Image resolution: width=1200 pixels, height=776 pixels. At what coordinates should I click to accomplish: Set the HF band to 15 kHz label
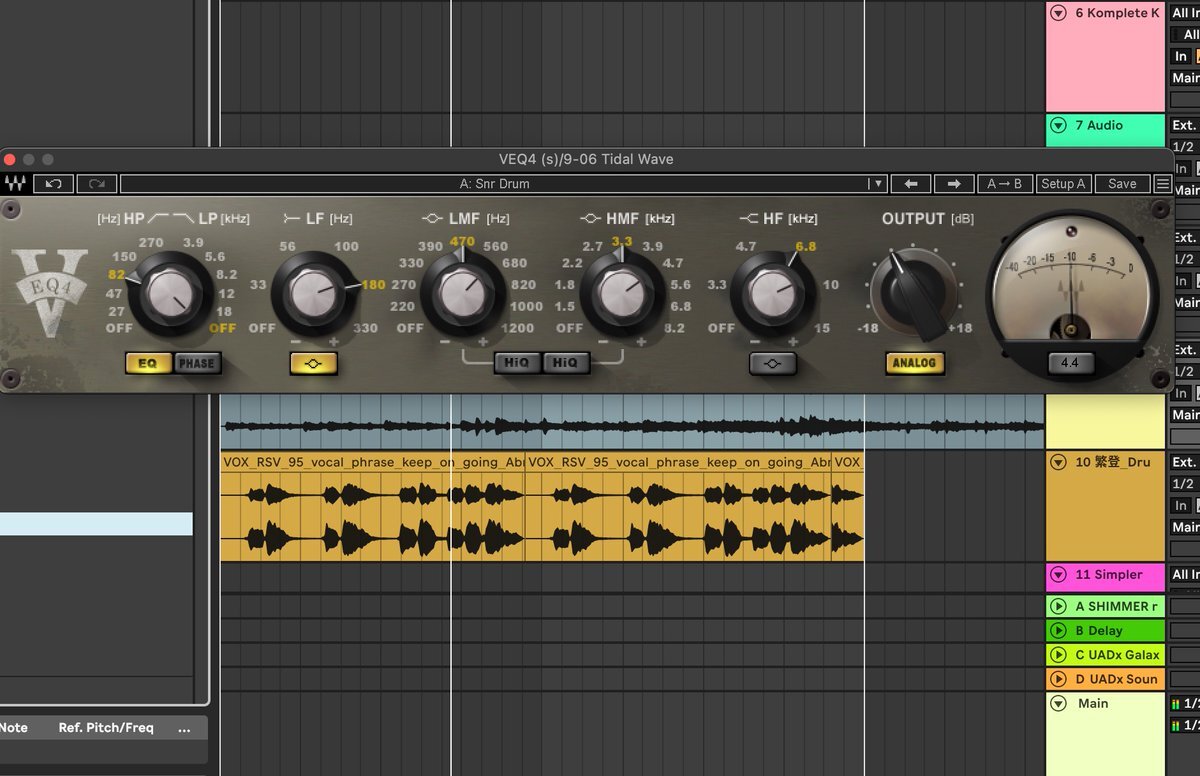click(822, 328)
